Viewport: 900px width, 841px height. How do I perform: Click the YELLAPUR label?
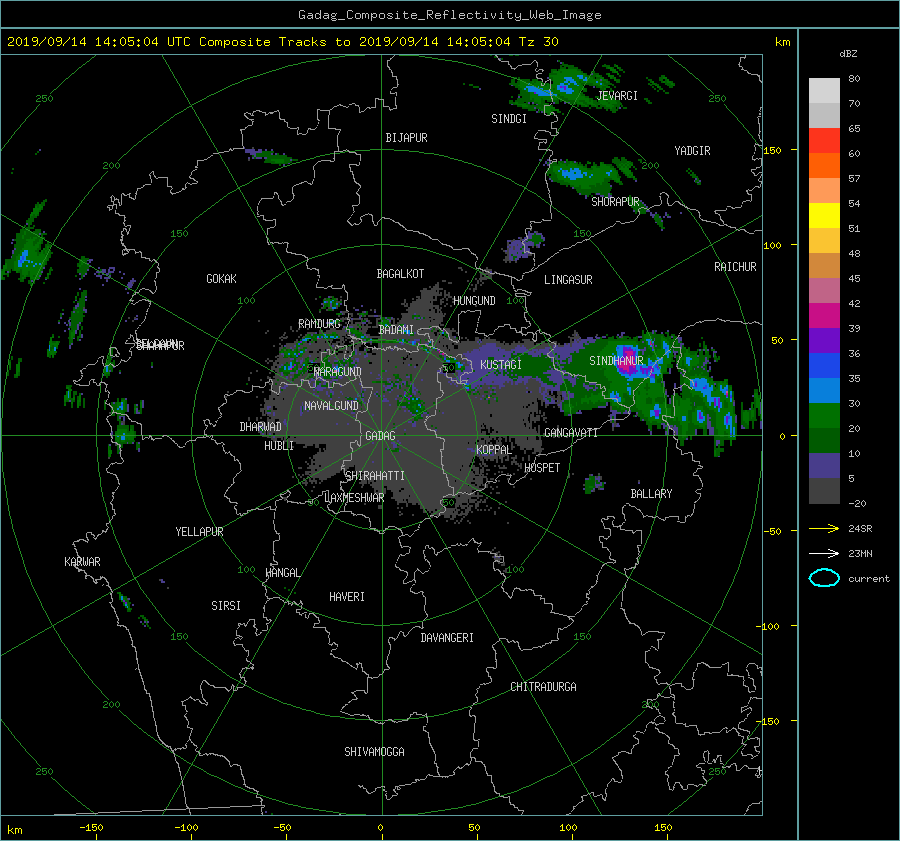199,532
